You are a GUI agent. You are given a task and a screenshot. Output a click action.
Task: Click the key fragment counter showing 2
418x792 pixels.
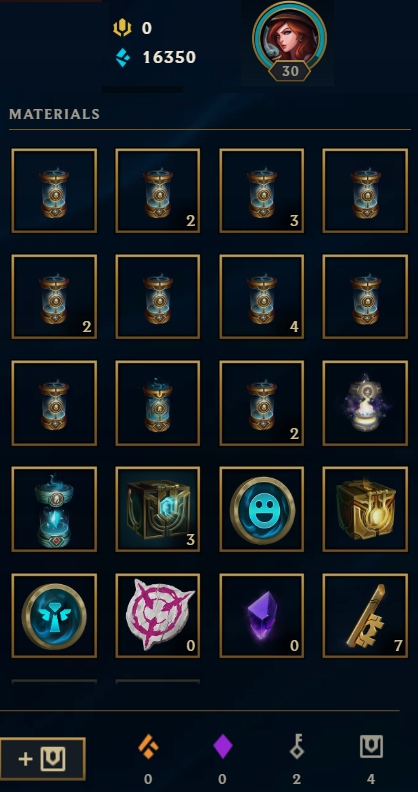296,747
